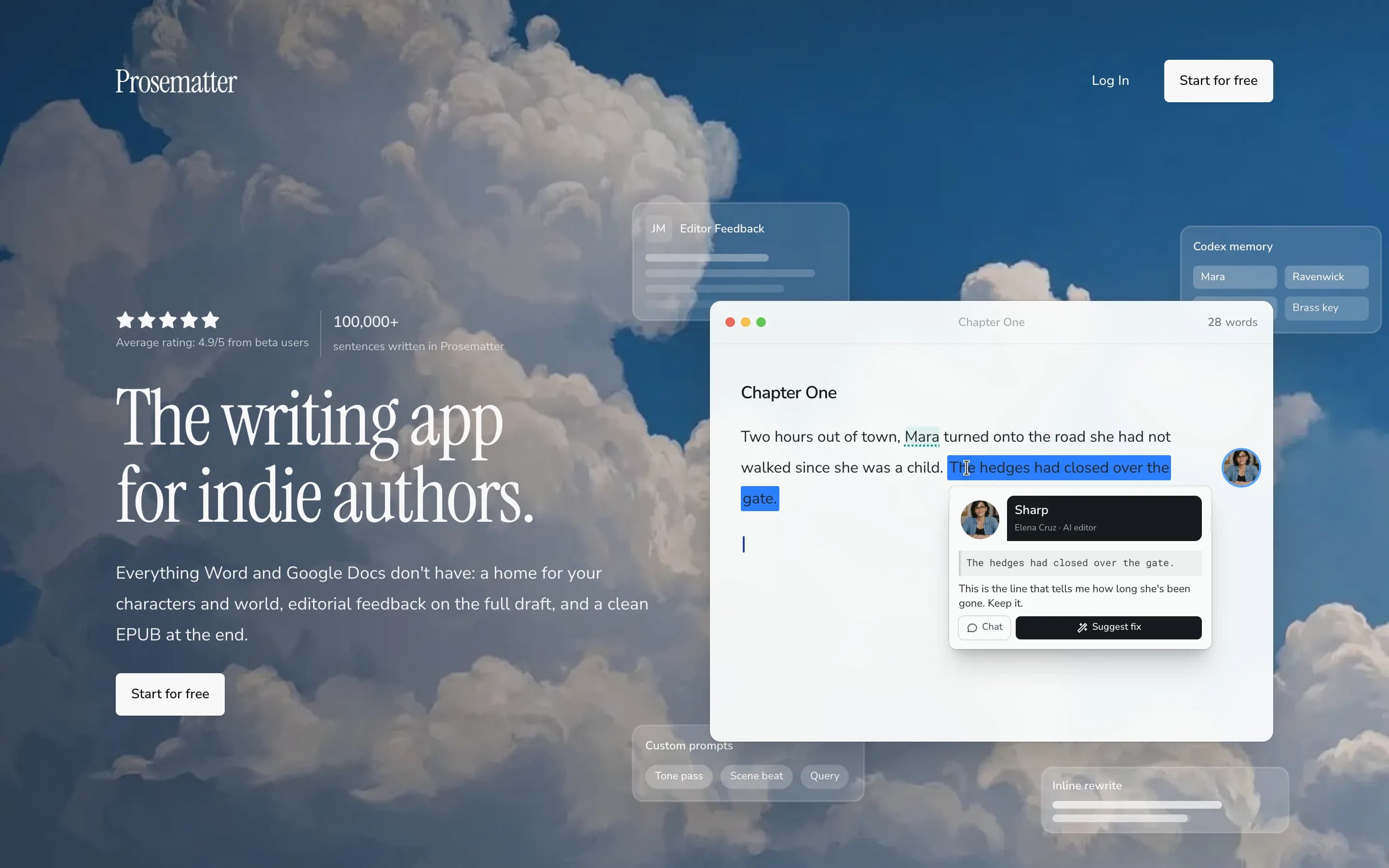
Task: Click the "Custom prompts" card title
Action: 689,746
